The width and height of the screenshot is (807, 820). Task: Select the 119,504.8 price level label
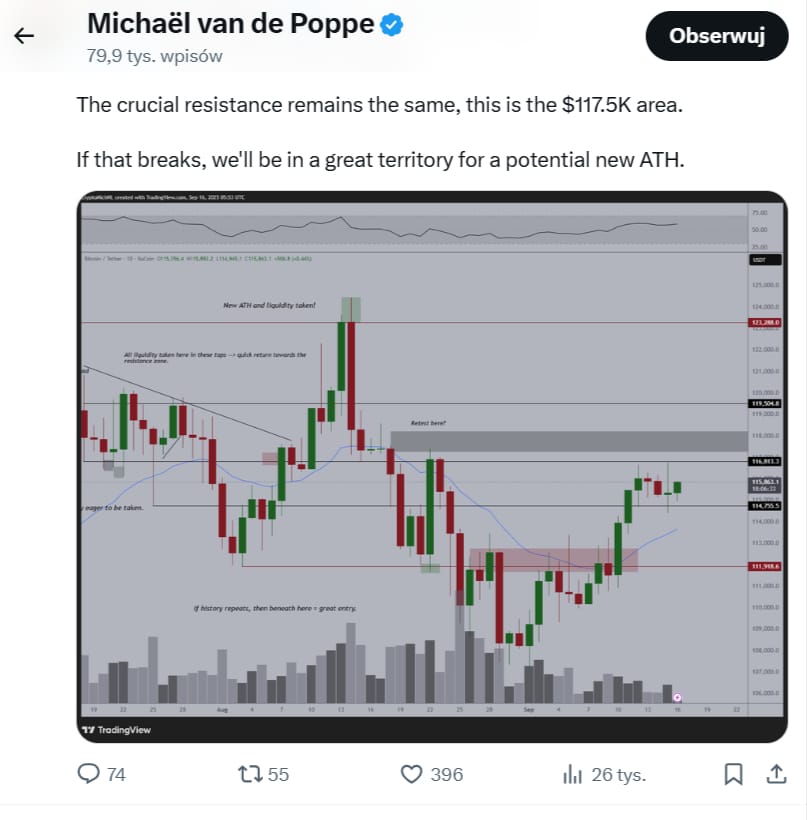pyautogui.click(x=764, y=404)
